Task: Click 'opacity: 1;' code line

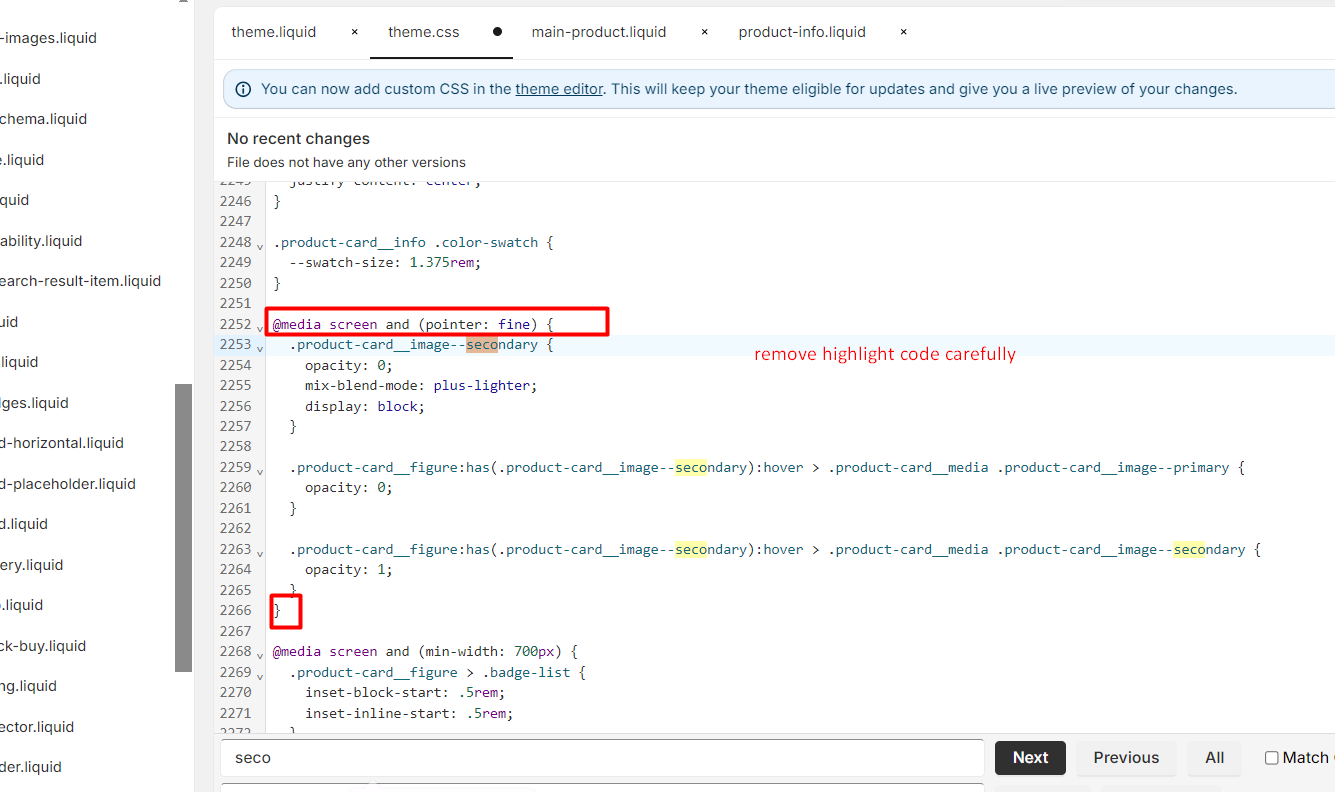Action: point(349,569)
